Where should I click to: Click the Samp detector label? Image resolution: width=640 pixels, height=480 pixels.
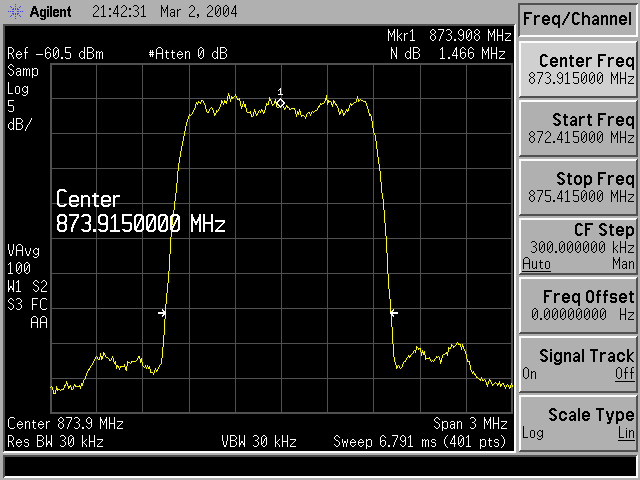23,71
